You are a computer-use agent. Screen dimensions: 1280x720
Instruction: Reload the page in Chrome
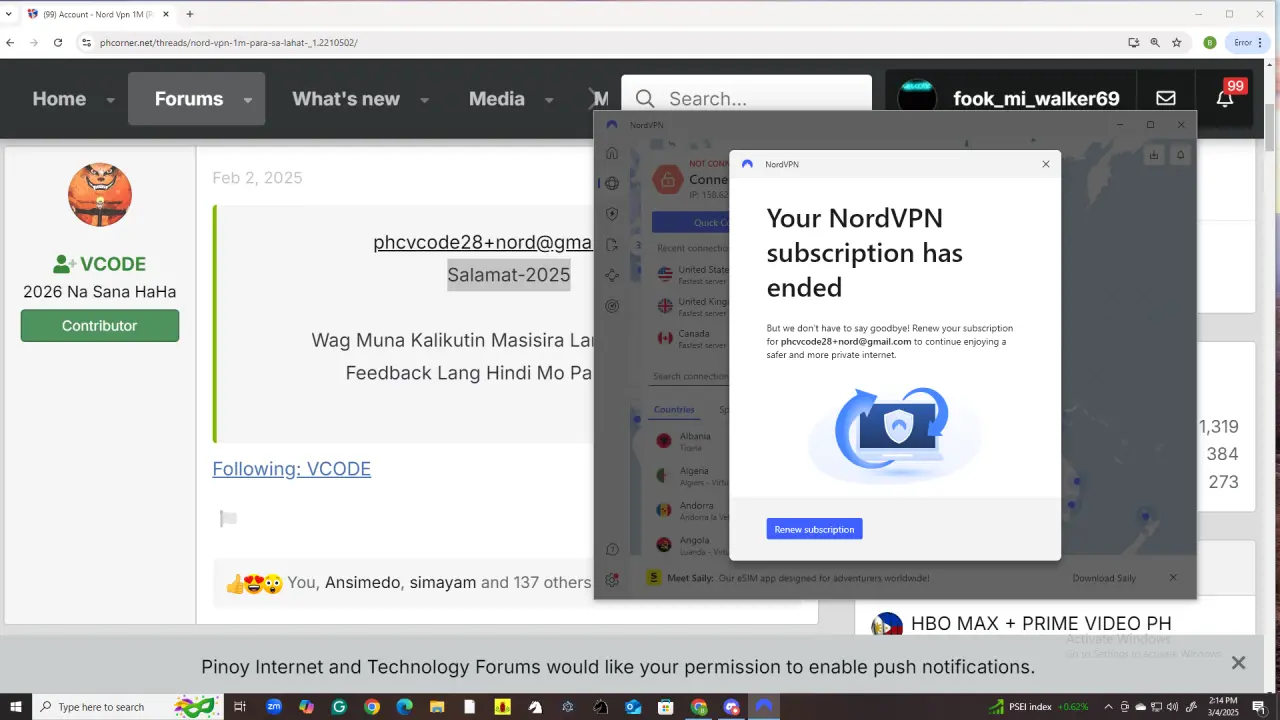[58, 43]
